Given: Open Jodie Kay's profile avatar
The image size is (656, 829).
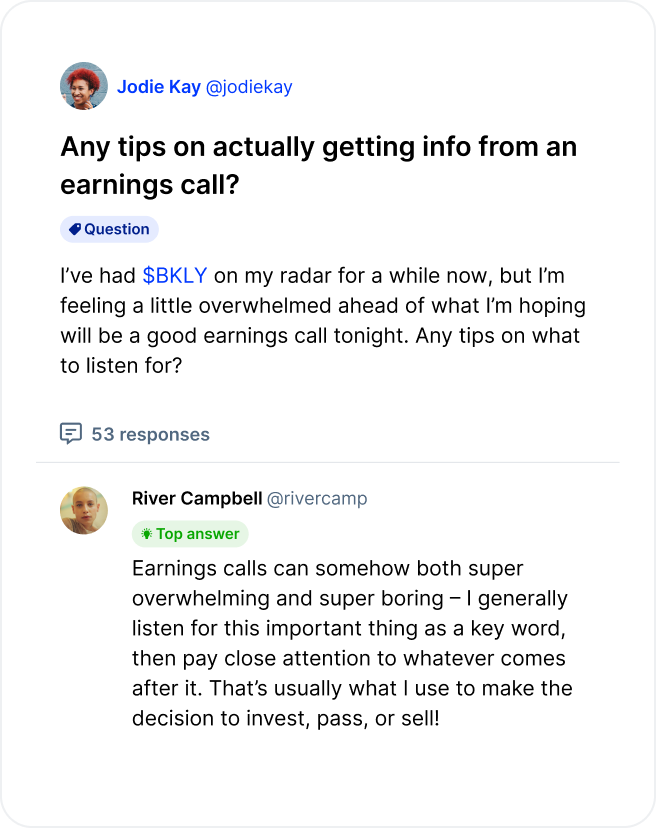Looking at the screenshot, I should coord(84,86).
